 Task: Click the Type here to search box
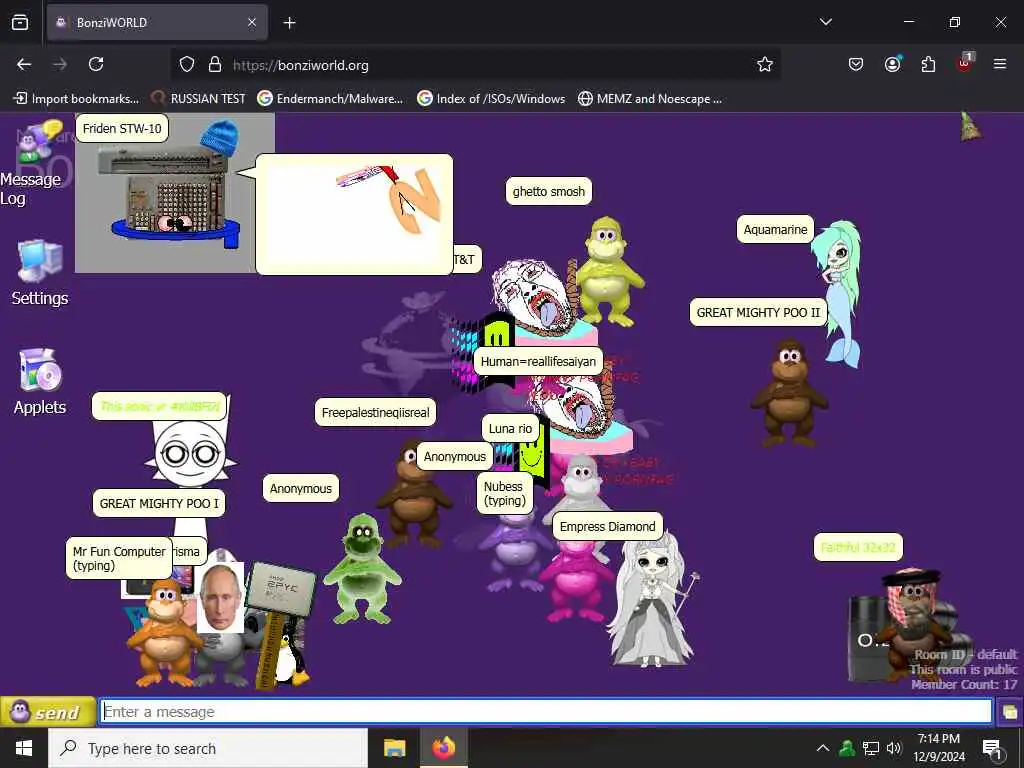(208, 748)
